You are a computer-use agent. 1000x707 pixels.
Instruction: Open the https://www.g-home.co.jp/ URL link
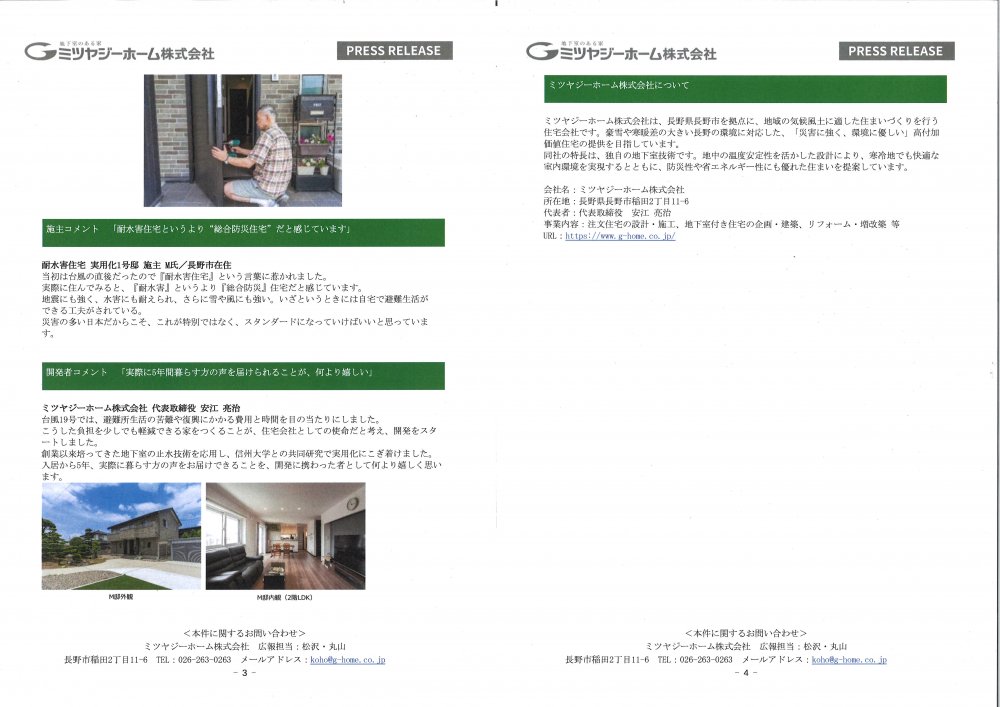pos(620,236)
